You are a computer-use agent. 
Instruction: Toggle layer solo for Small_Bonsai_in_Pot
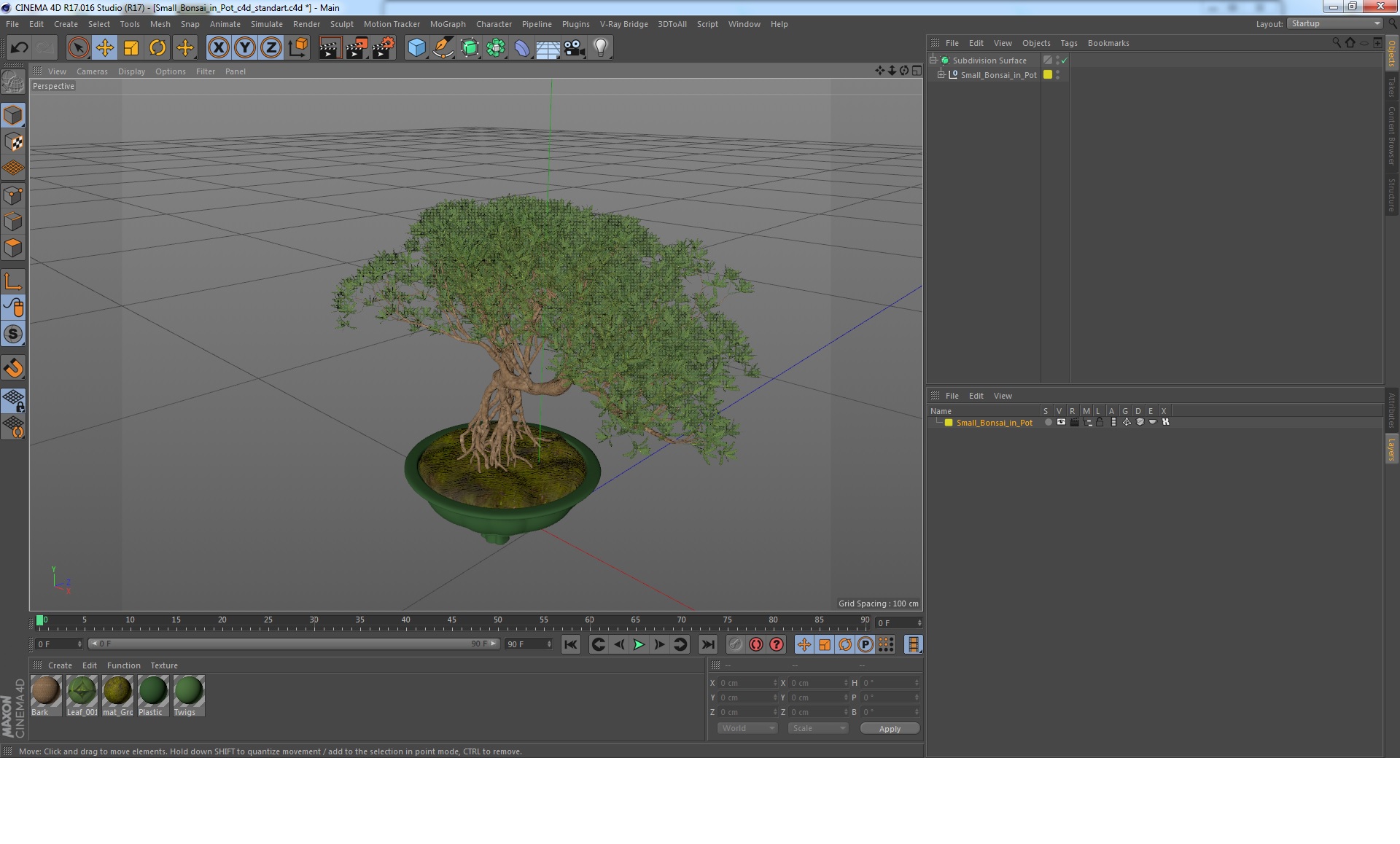click(x=1049, y=422)
